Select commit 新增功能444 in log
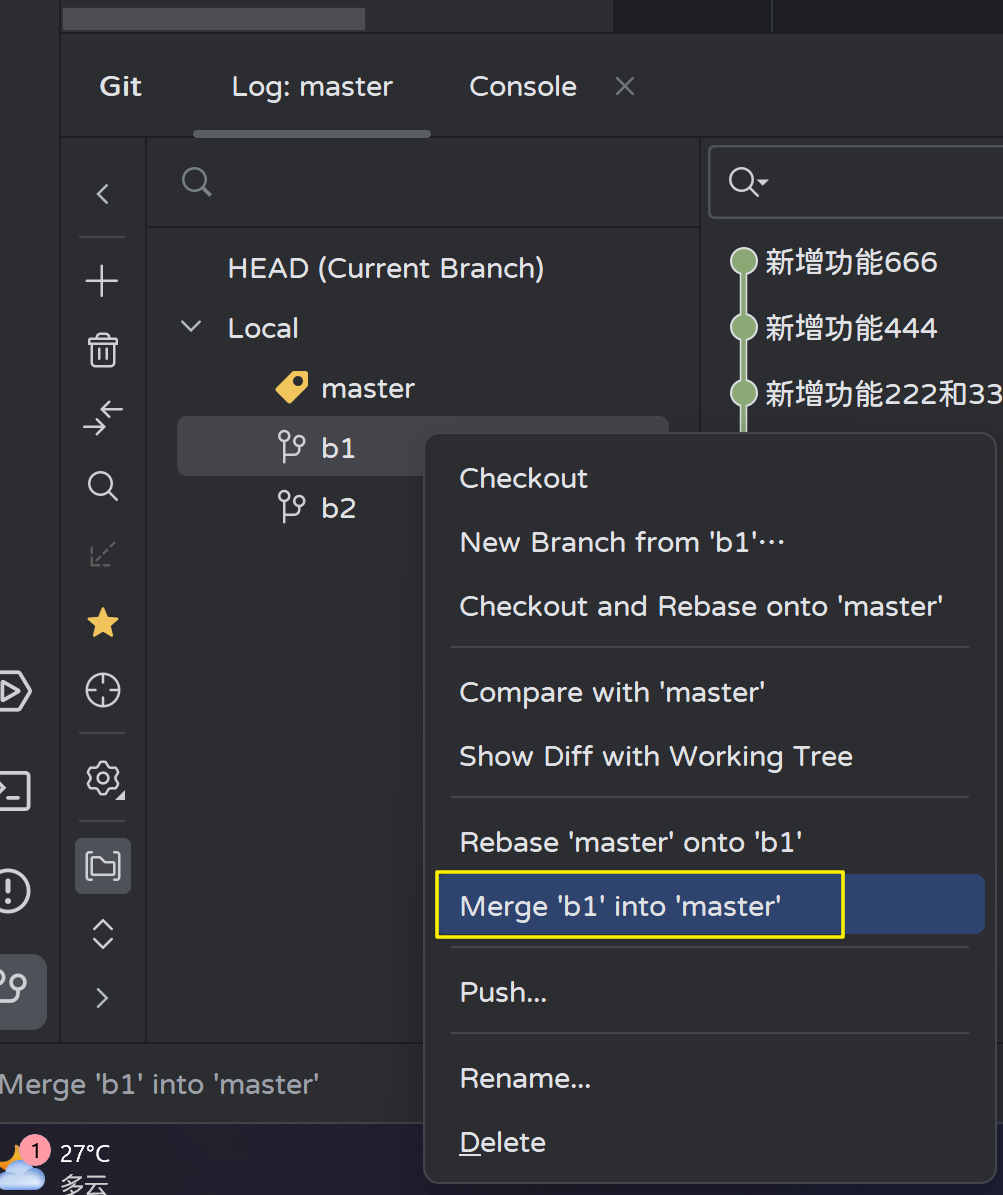Viewport: 1003px width, 1195px height. pyautogui.click(x=851, y=328)
